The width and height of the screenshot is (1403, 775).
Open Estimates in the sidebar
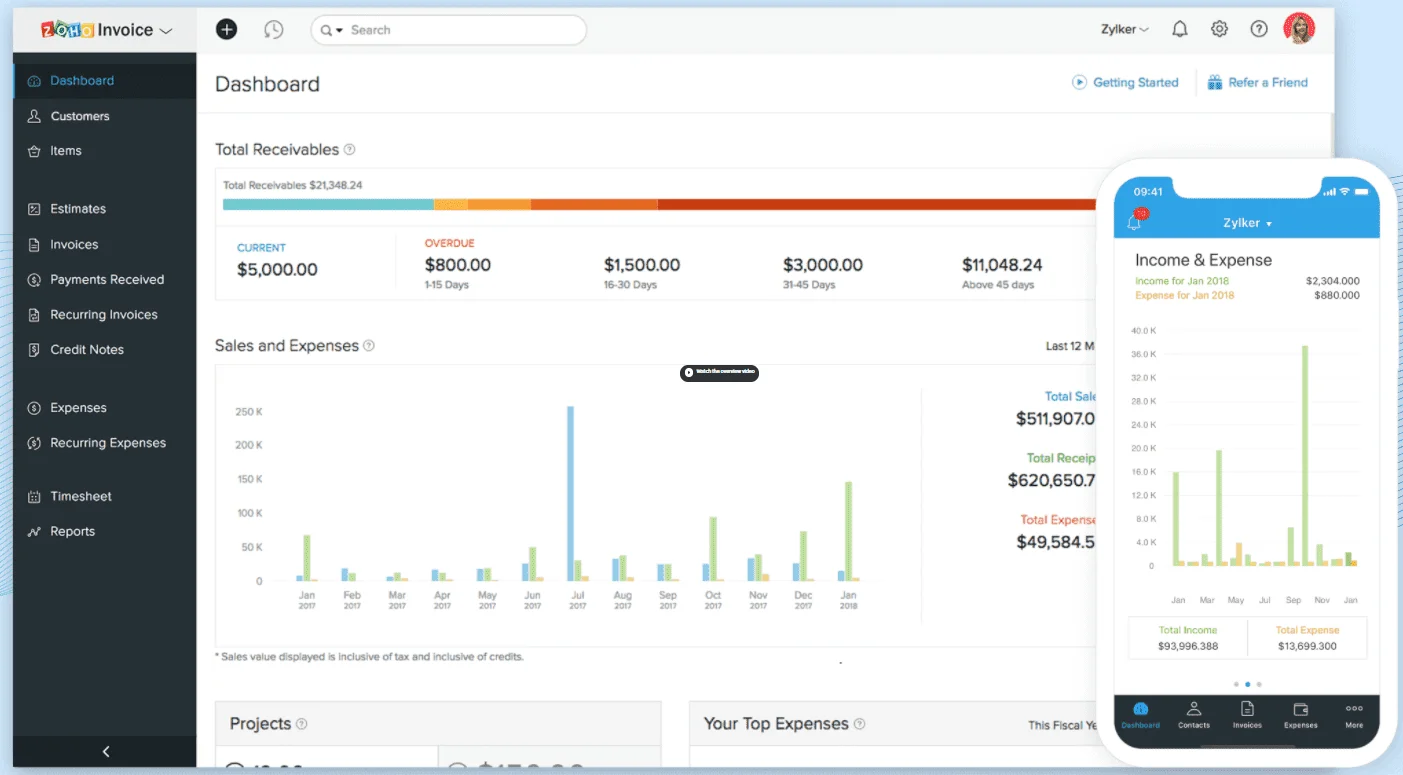pyautogui.click(x=104, y=209)
